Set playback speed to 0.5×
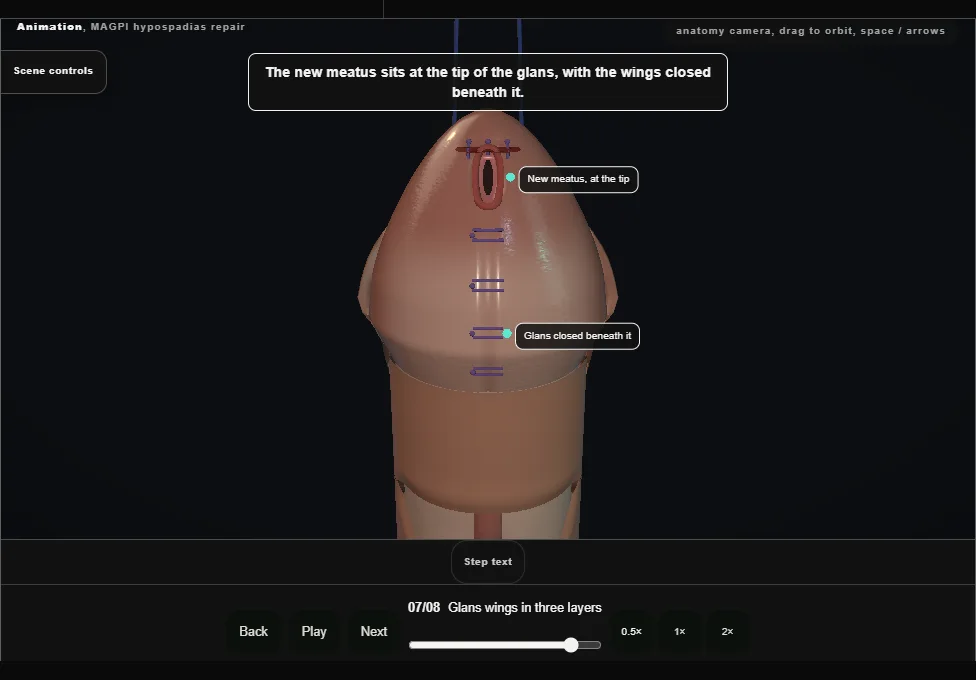The width and height of the screenshot is (976, 680). tap(631, 631)
